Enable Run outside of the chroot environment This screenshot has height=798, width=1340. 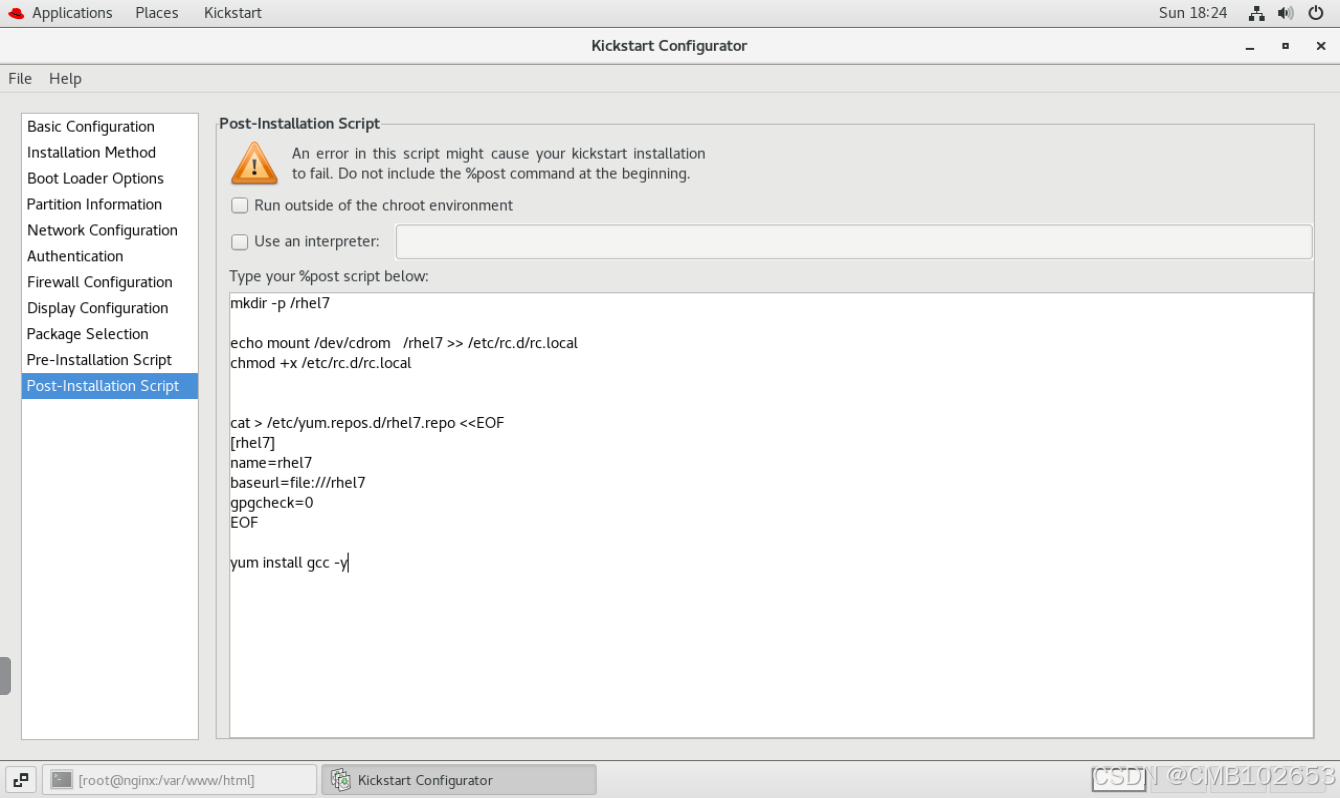coord(240,206)
